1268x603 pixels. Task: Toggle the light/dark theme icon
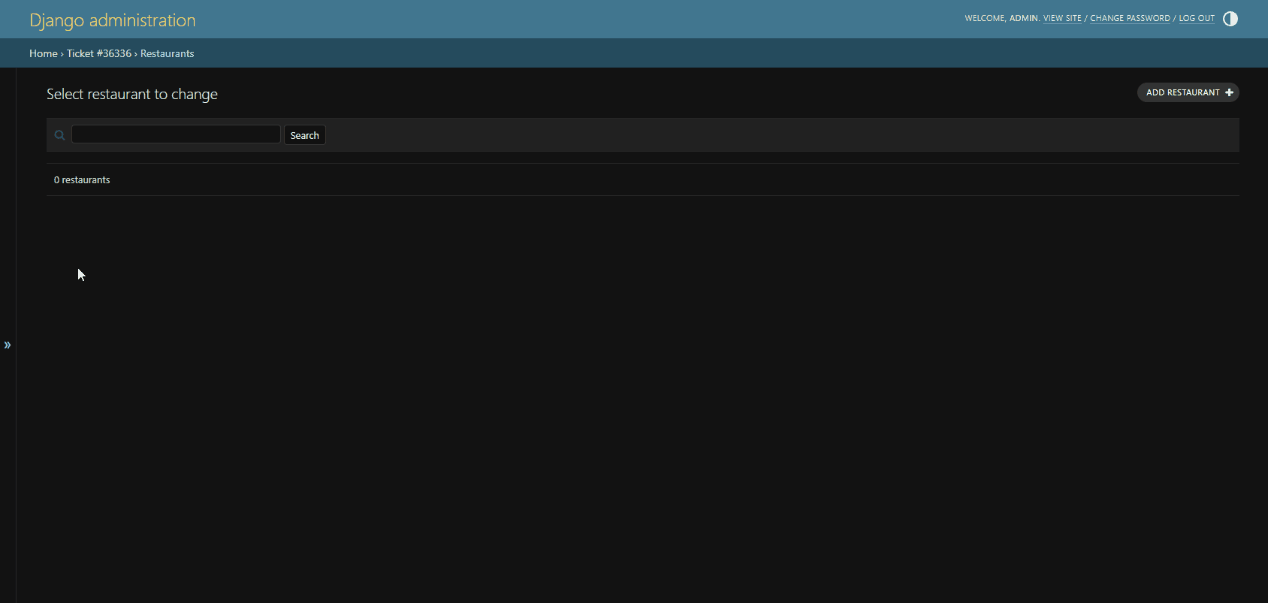click(1230, 19)
